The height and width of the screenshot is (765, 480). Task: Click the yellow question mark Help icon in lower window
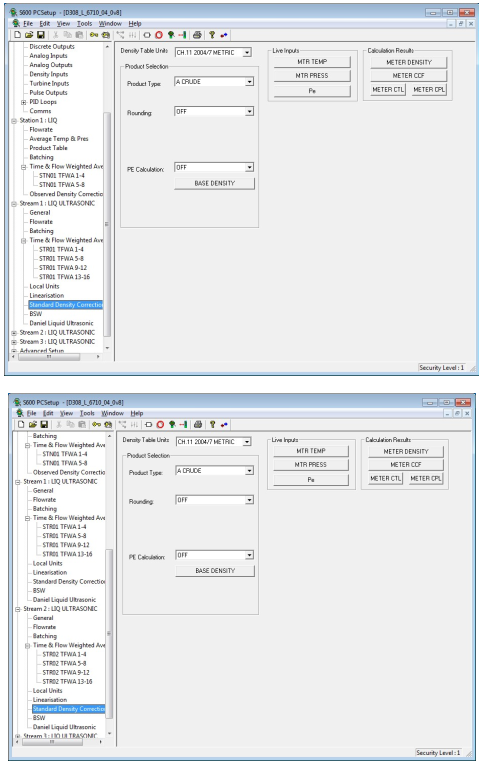click(213, 424)
